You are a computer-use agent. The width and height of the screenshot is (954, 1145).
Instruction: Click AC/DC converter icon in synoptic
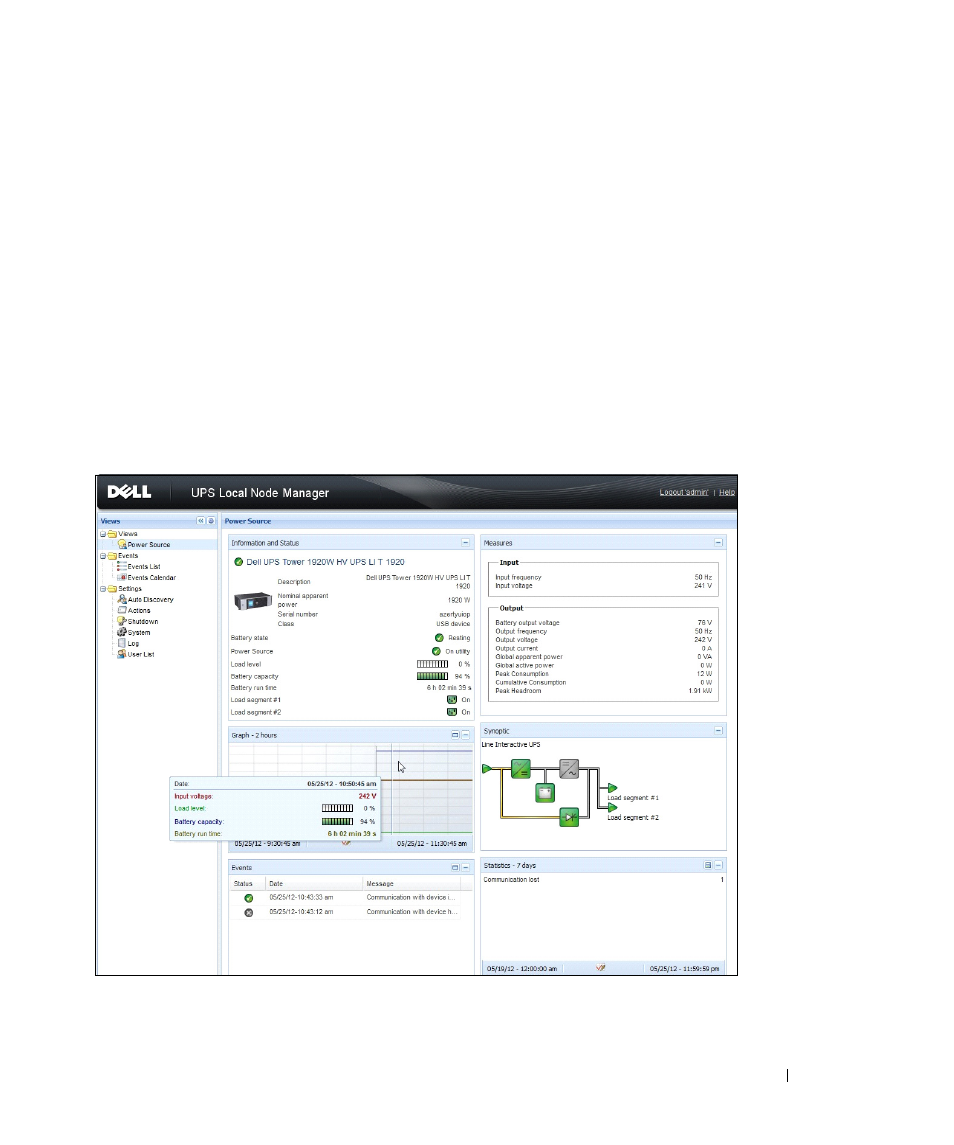(x=521, y=769)
